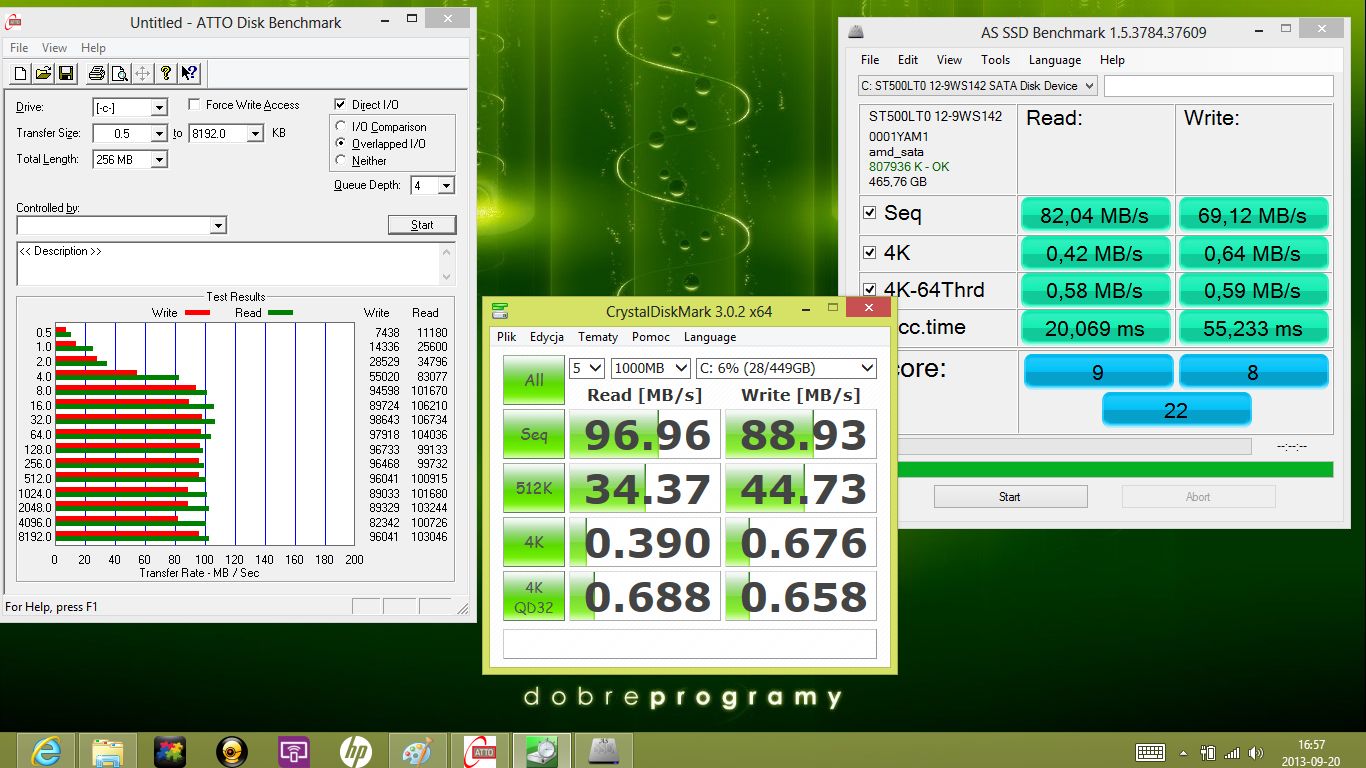
Task: Click the battery power tray icon
Action: click(x=1208, y=752)
